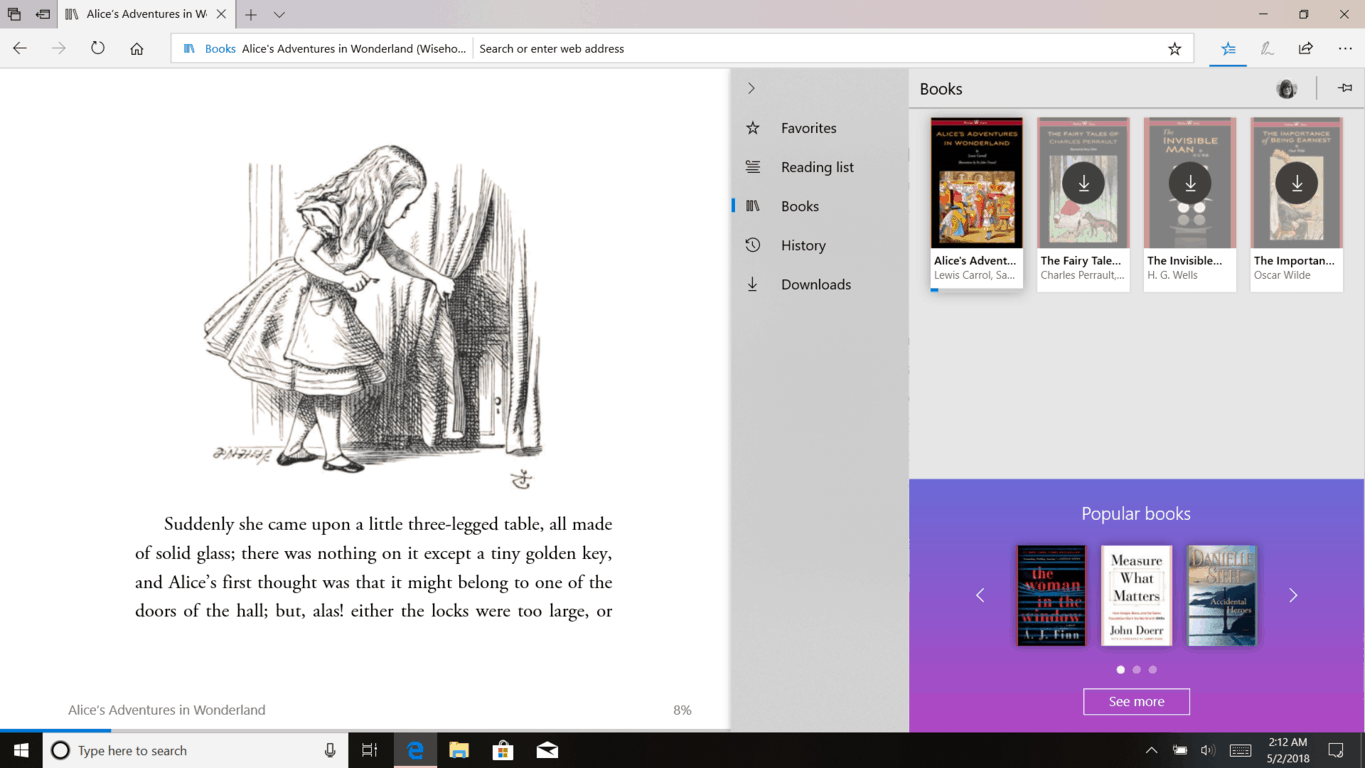Select Books in the Hub
Viewport: 1365px width, 768px height.
pos(819,206)
